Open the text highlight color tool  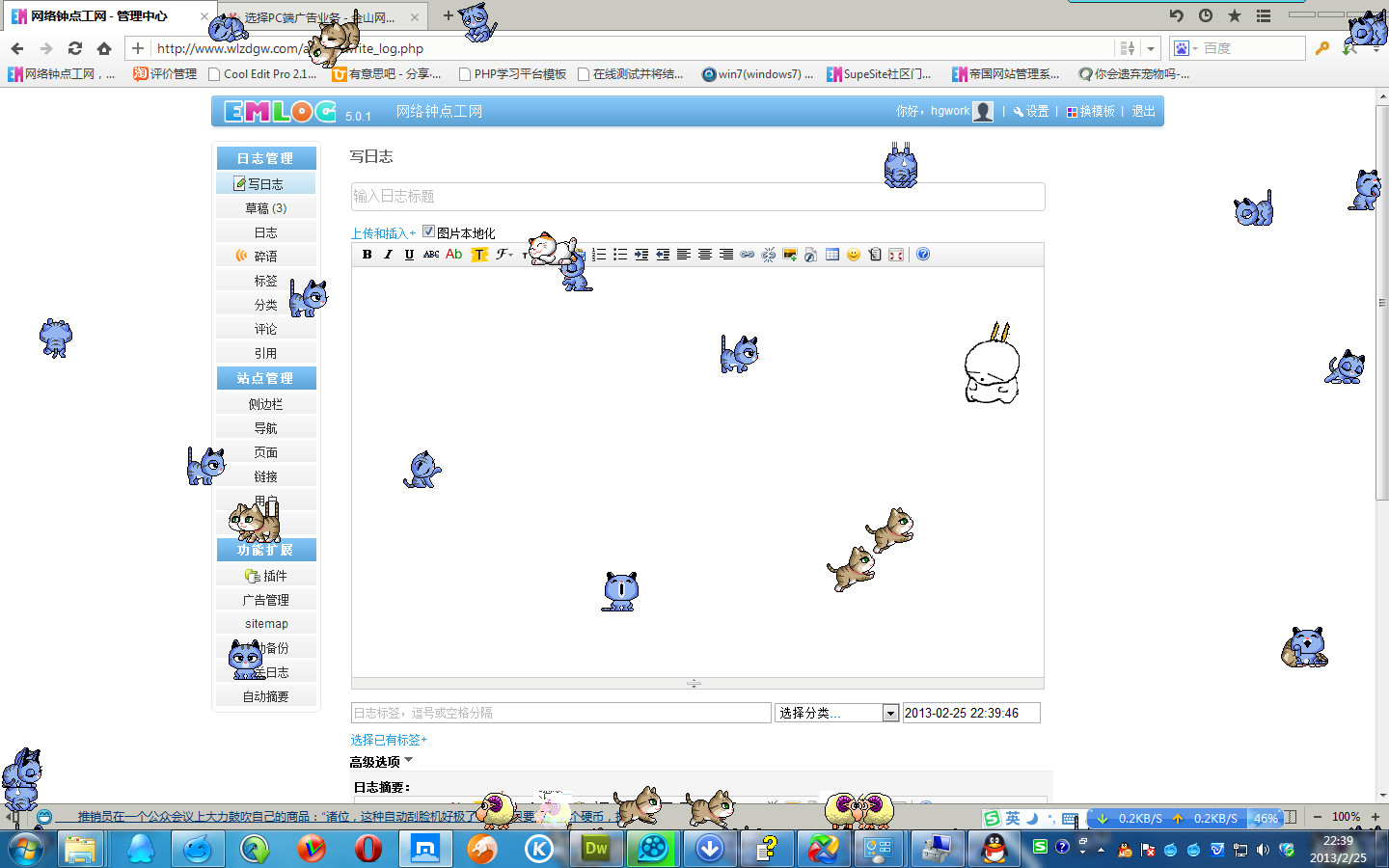point(479,255)
